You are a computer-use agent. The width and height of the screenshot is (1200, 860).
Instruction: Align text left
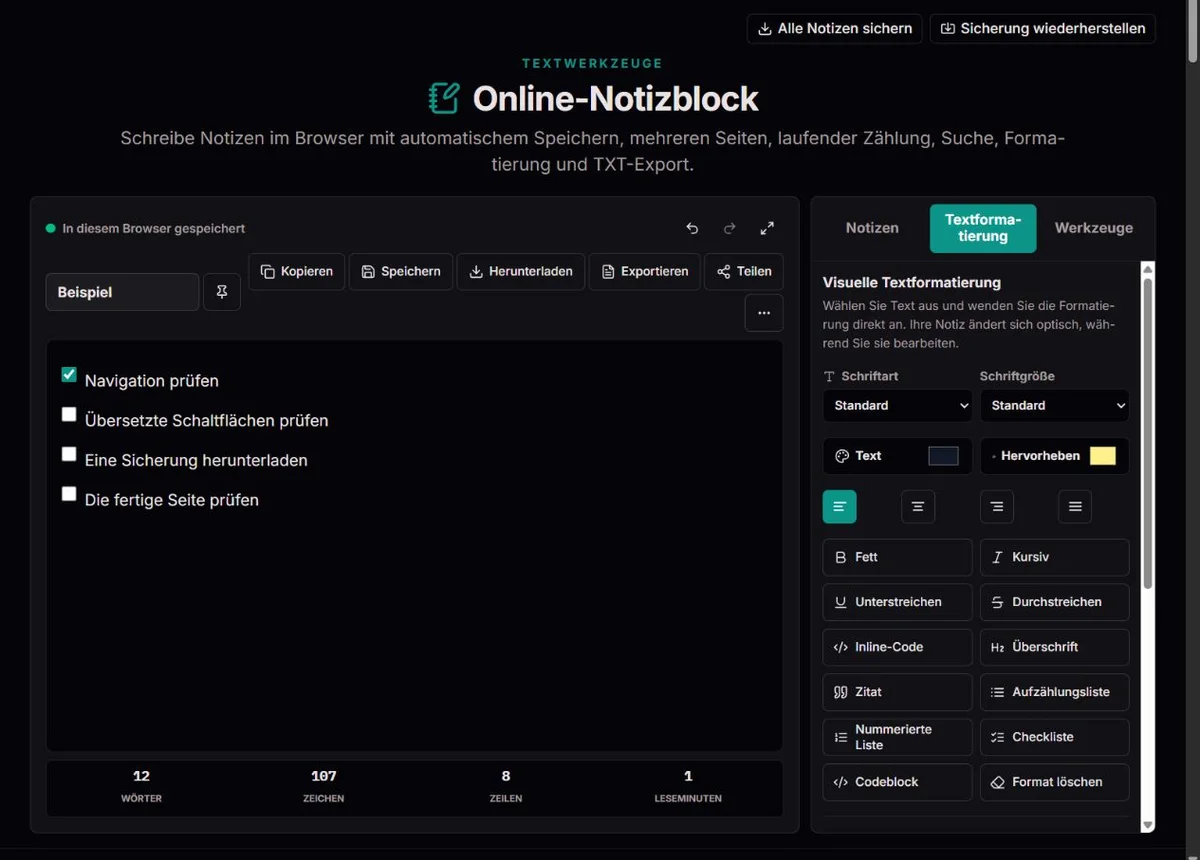[840, 507]
